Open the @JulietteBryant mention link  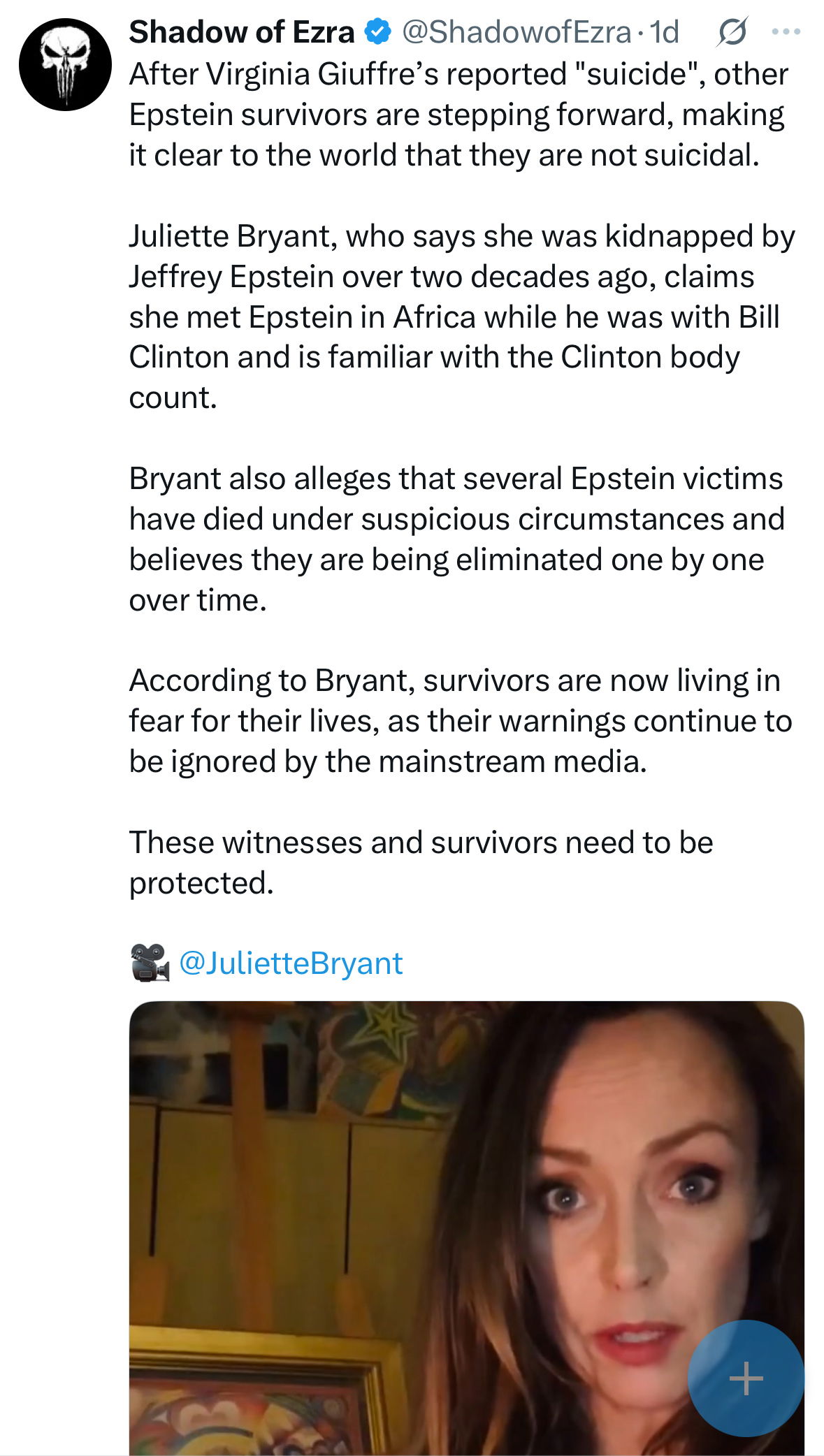291,963
